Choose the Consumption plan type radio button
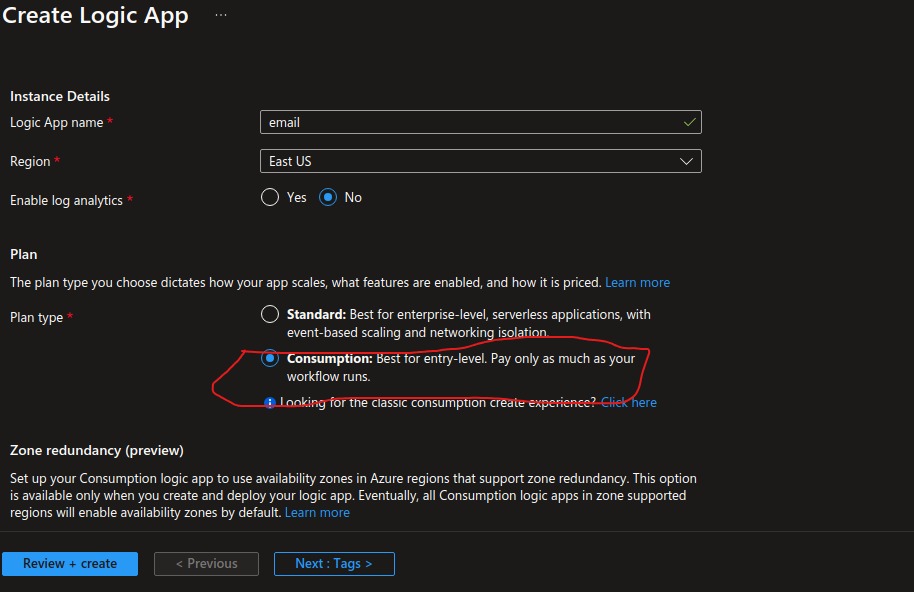Screen dimensions: 914x592 (270, 358)
